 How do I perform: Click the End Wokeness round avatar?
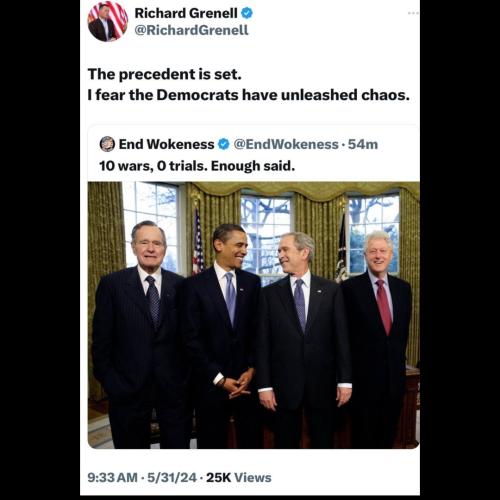tap(107, 144)
